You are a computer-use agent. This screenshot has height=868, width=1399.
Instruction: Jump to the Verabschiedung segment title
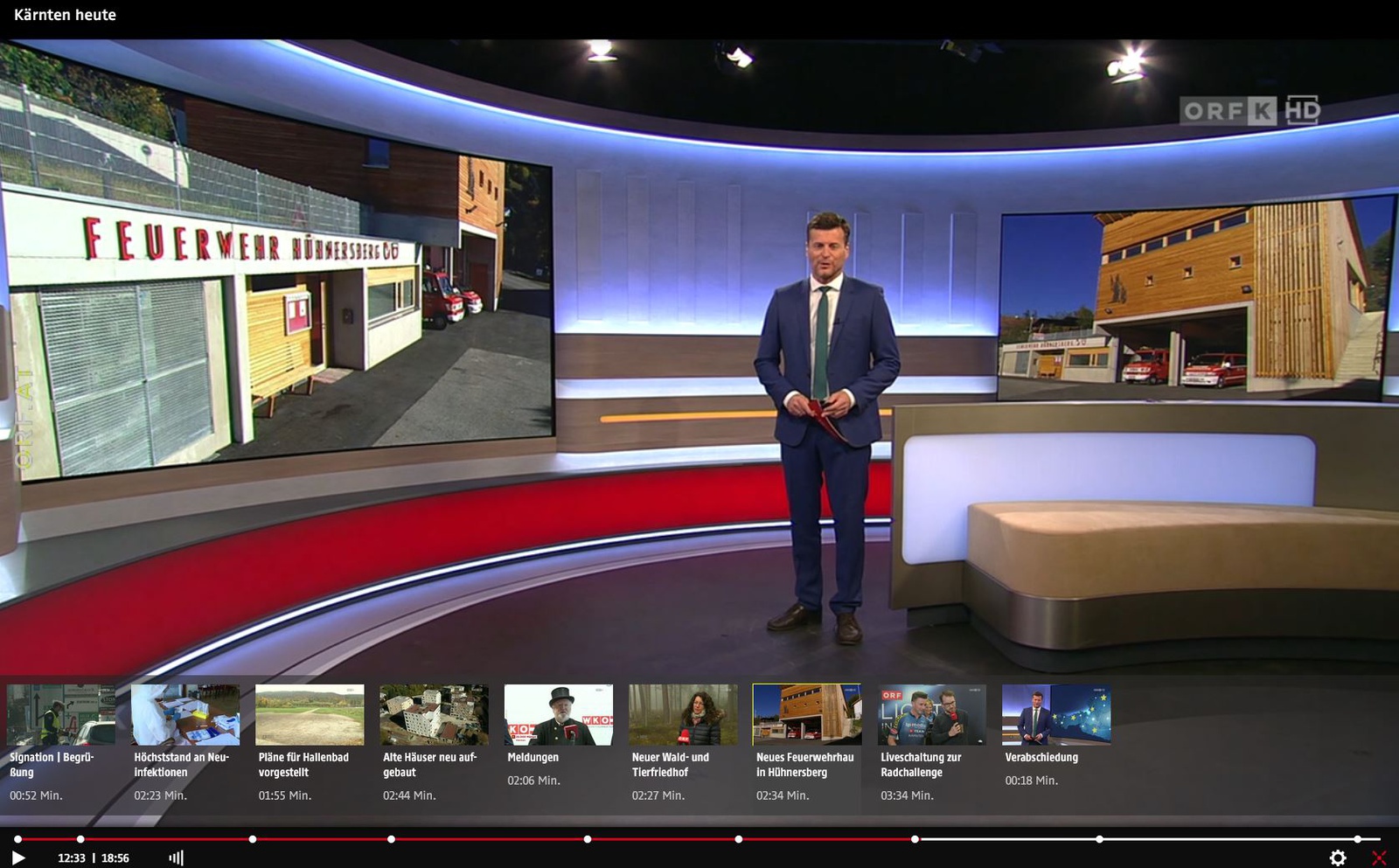1041,757
